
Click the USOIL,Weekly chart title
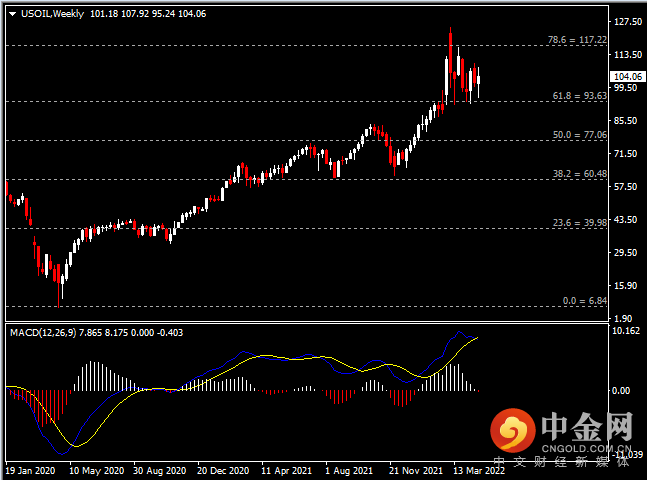[x=52, y=14]
